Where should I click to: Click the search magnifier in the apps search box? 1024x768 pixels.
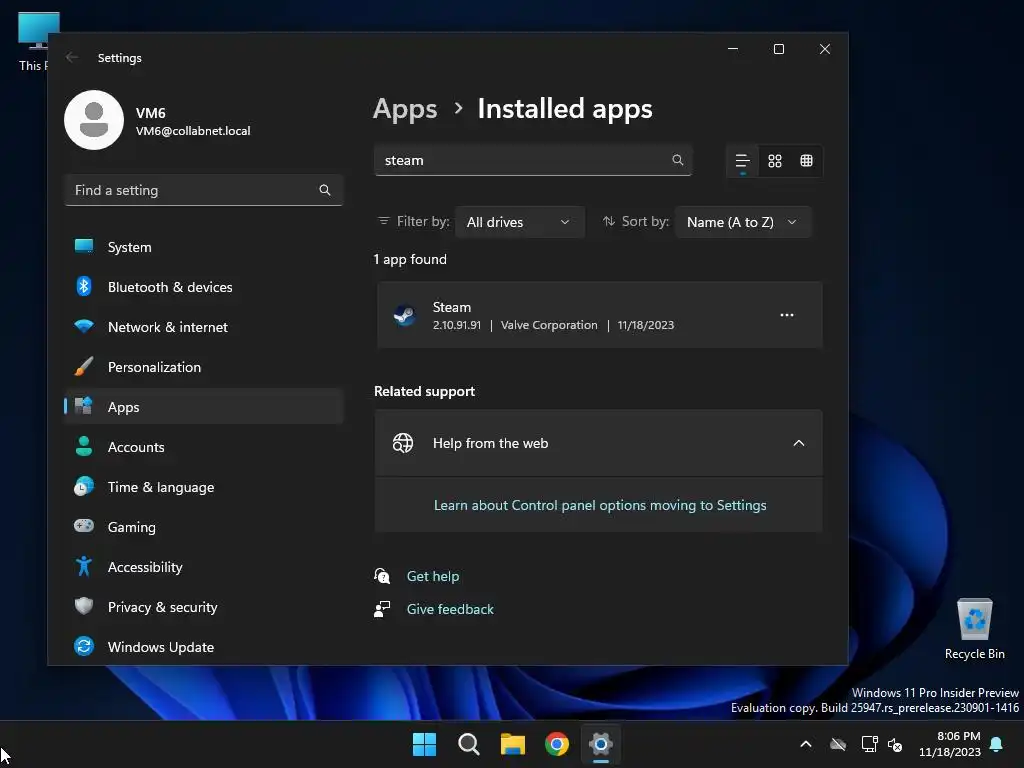point(678,160)
